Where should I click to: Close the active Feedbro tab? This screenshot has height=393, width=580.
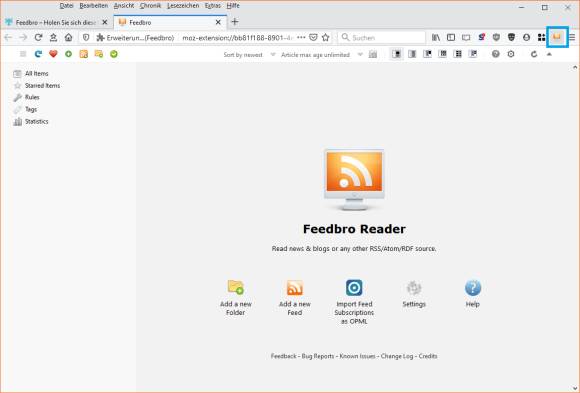coord(218,23)
